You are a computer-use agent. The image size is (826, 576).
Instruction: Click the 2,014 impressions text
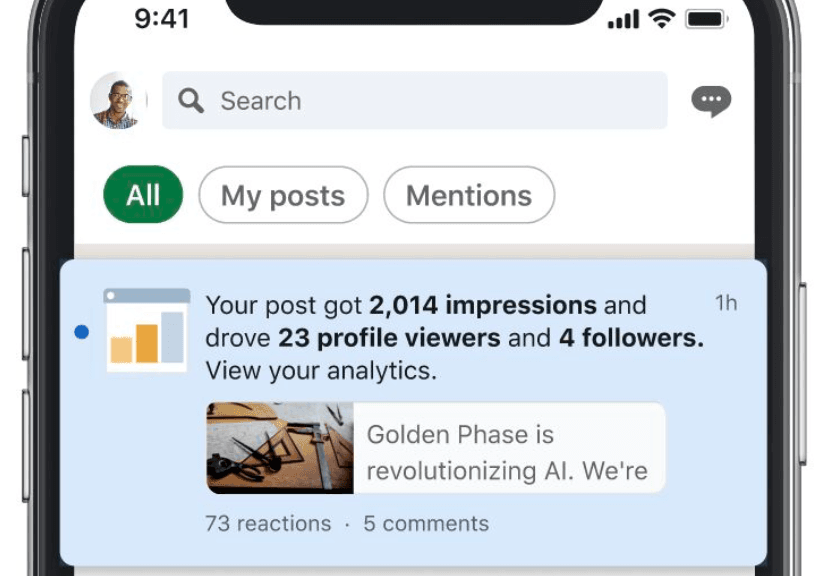(x=483, y=305)
